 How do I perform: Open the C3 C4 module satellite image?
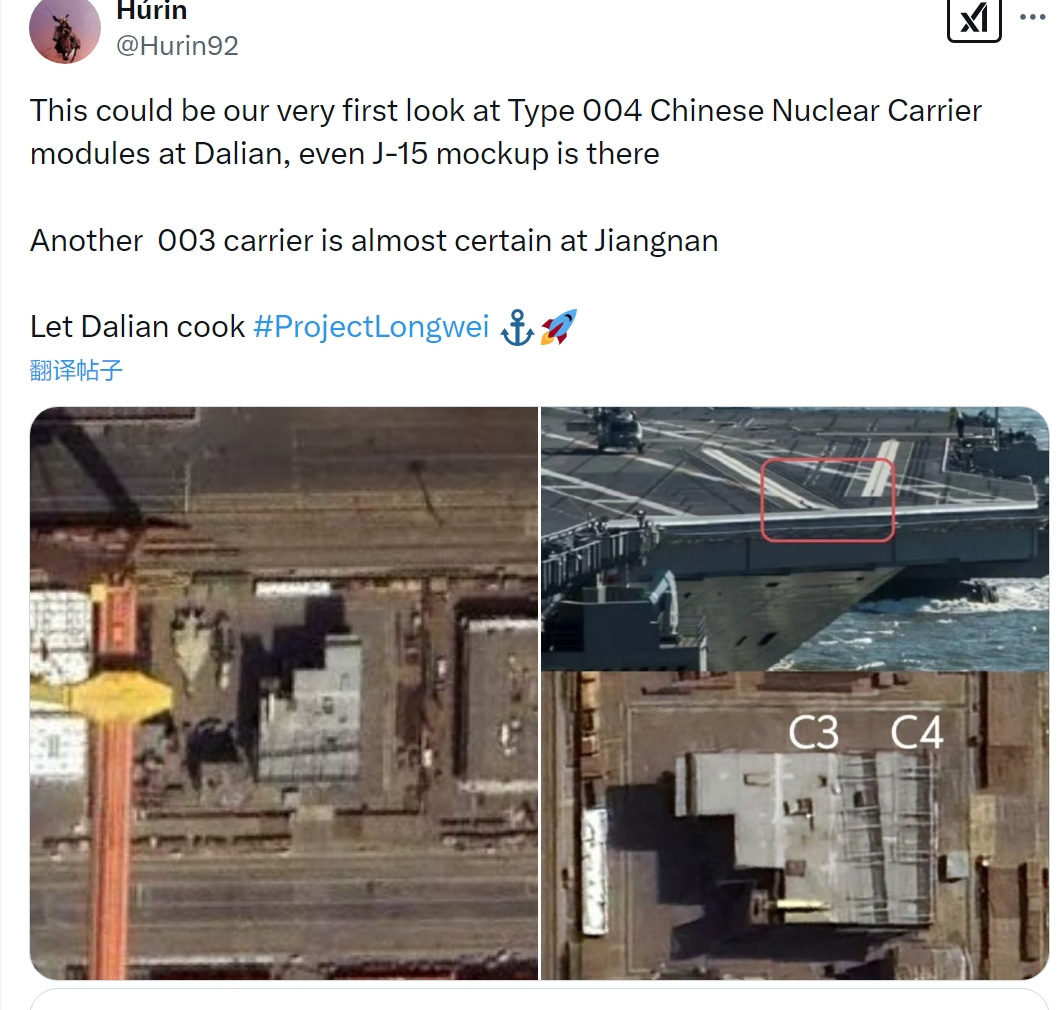[x=795, y=826]
